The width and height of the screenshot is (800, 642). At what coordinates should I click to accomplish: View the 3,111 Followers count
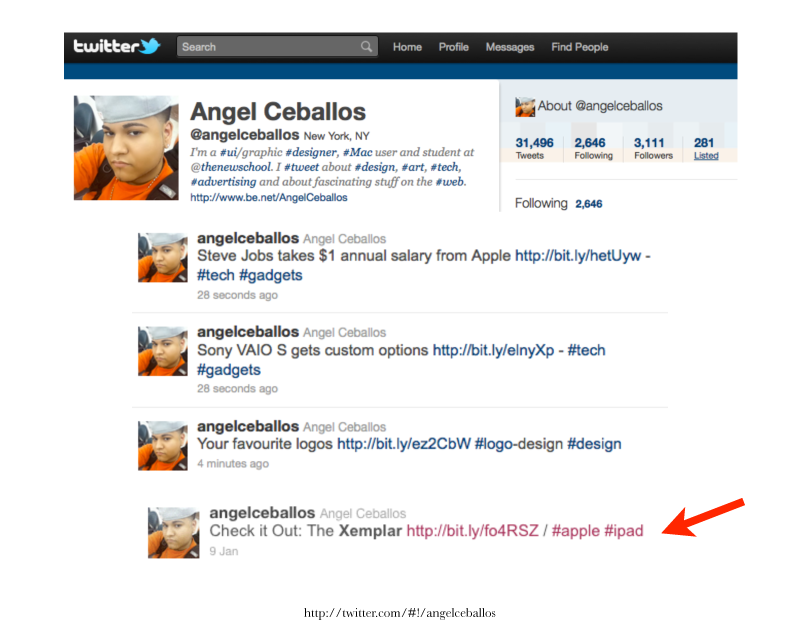(x=653, y=149)
